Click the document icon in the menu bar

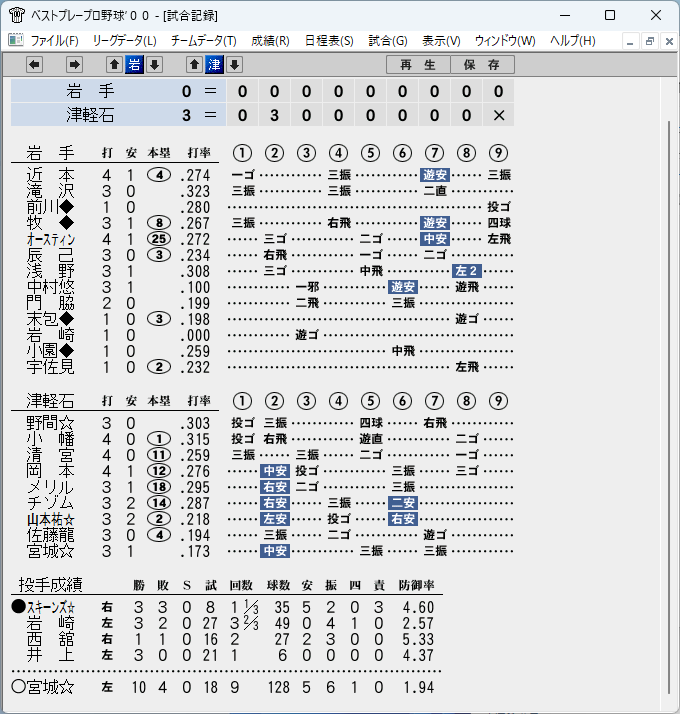point(15,40)
